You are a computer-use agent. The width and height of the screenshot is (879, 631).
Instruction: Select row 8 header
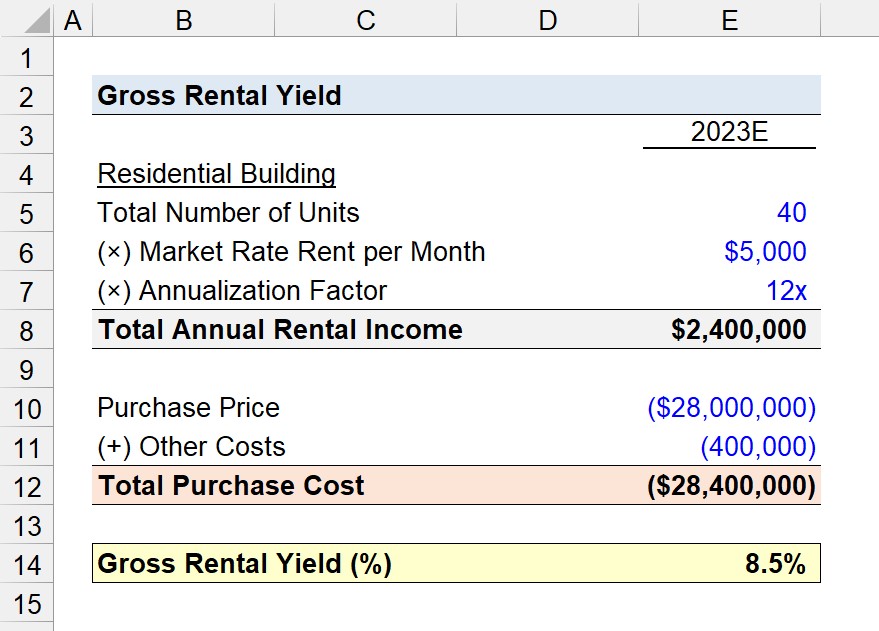26,330
